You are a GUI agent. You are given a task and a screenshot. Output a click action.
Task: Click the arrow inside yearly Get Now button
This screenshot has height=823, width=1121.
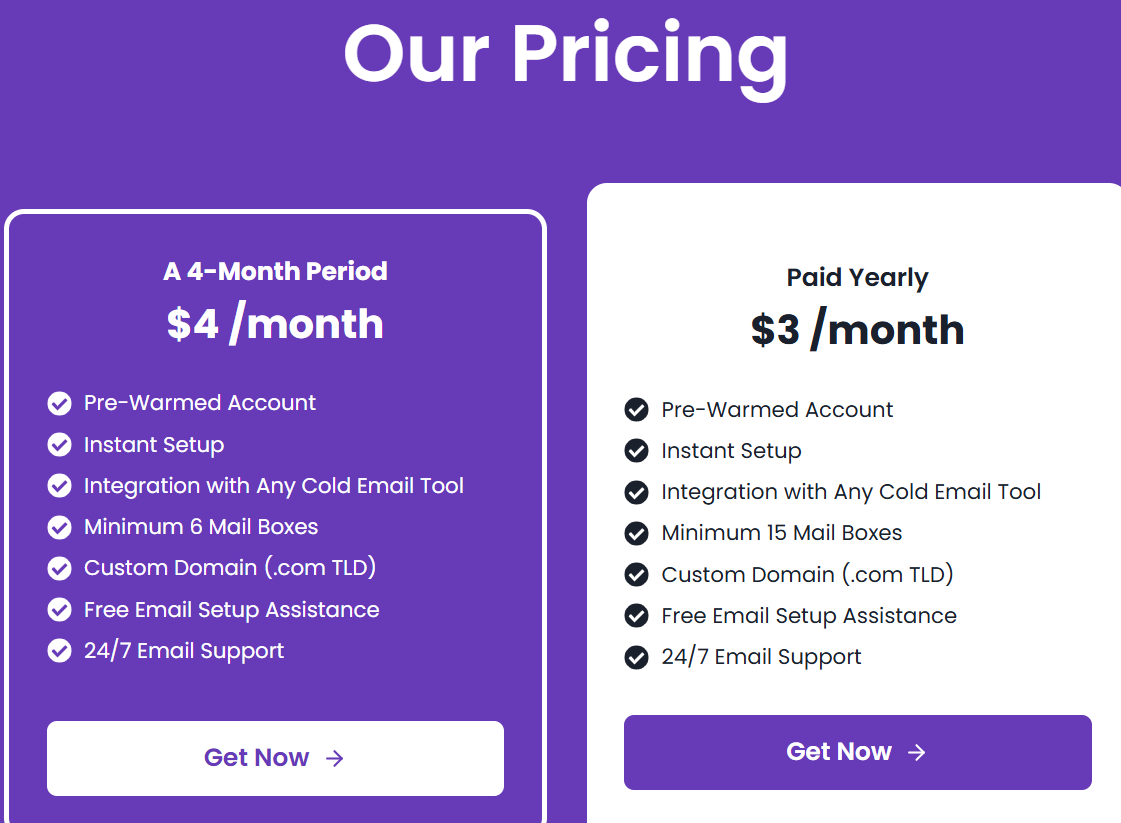coord(917,752)
